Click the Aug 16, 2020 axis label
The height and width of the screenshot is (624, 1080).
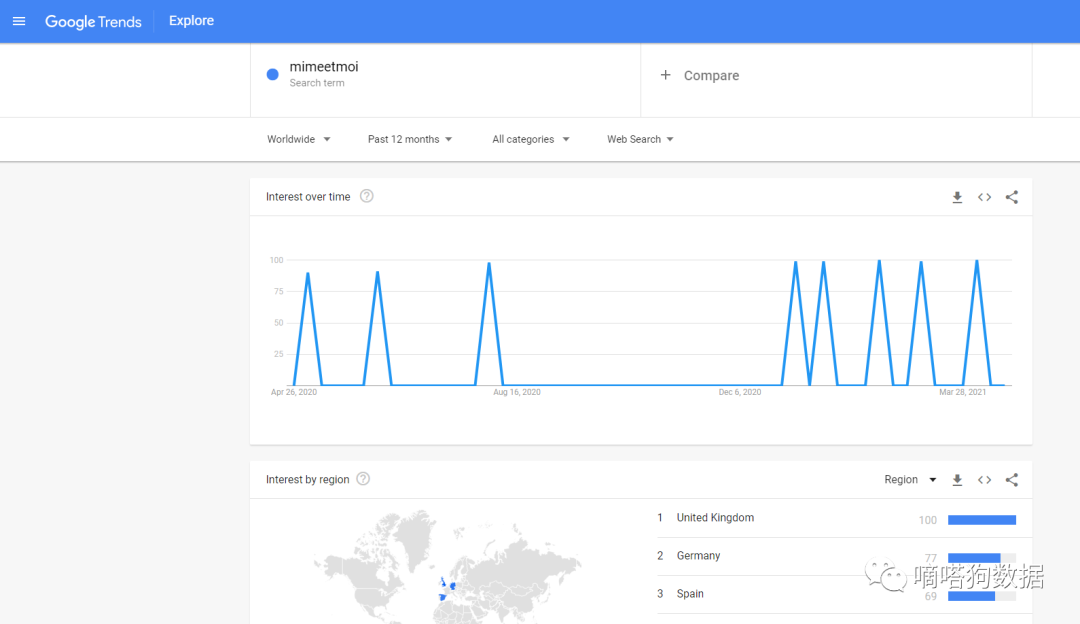pos(517,392)
